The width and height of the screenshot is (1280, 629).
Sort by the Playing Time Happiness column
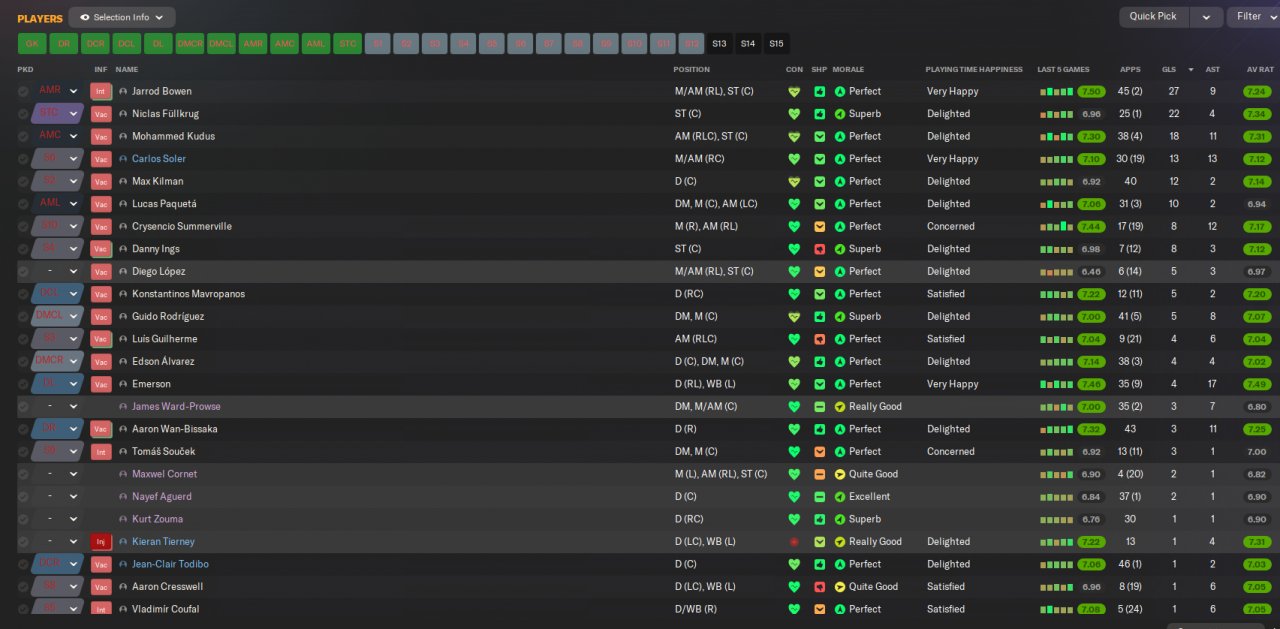[974, 70]
